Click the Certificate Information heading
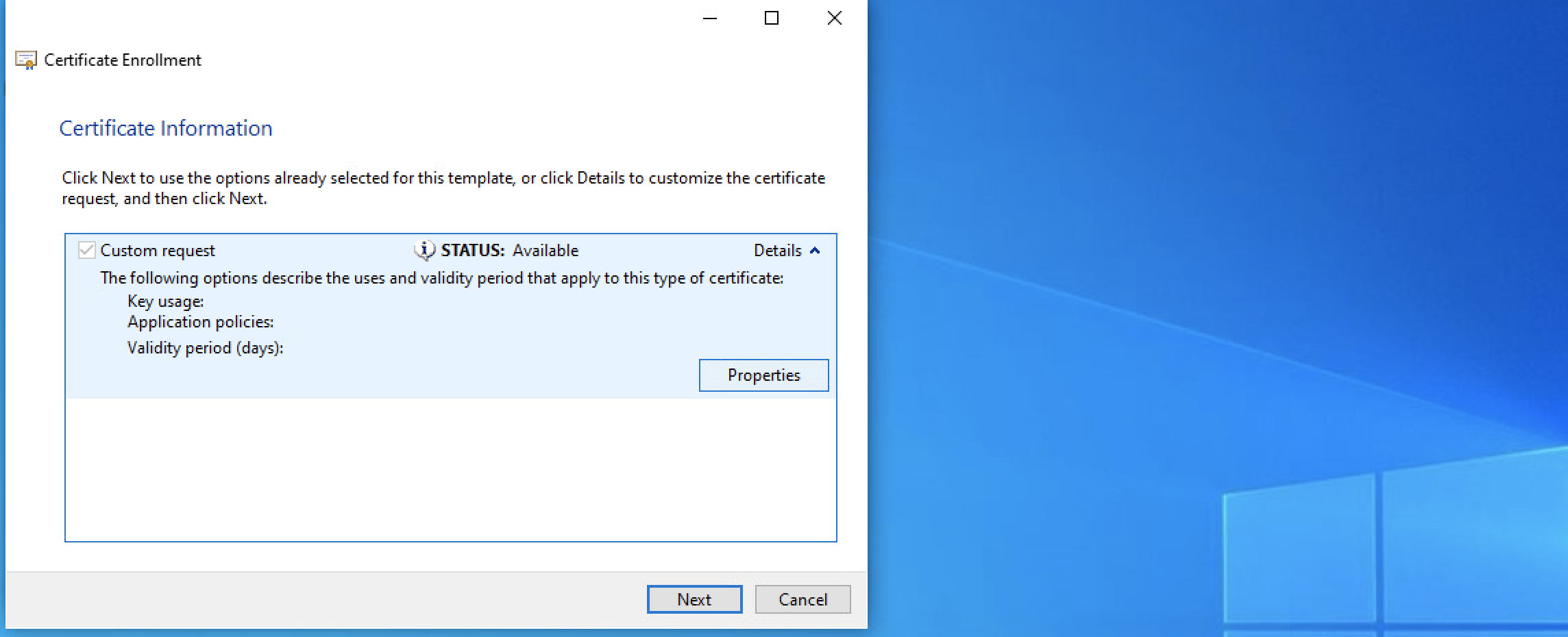Viewport: 1568px width, 637px height. [166, 128]
